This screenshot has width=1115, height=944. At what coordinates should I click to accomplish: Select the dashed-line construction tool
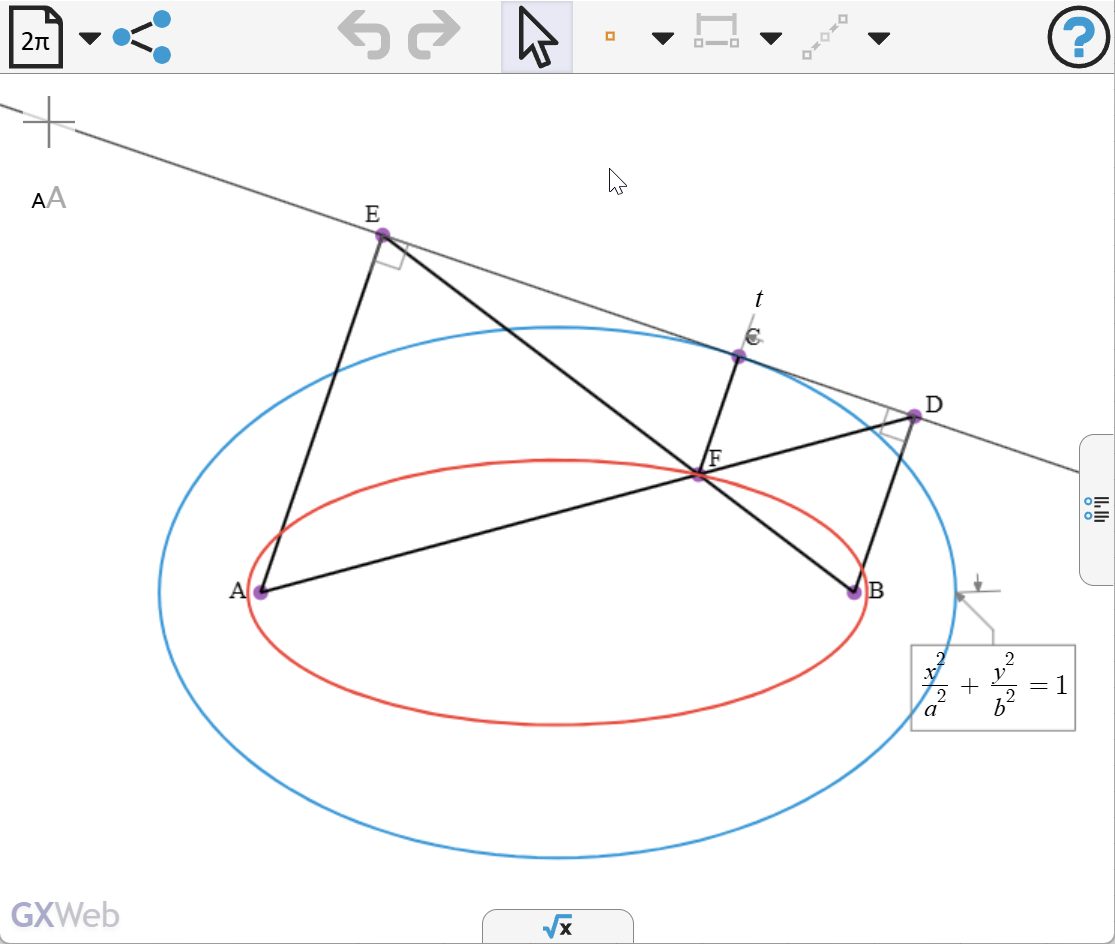[825, 37]
